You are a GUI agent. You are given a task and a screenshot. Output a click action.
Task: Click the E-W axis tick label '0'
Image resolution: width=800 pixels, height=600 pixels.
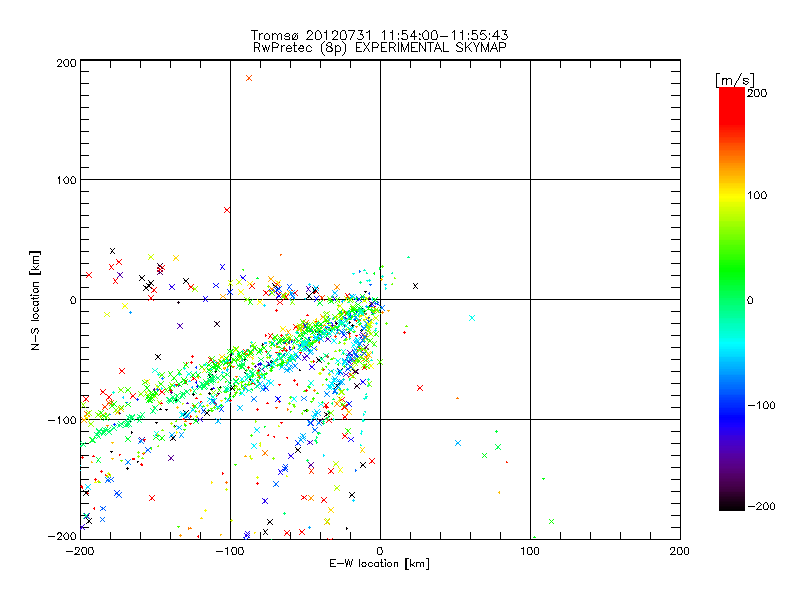click(380, 551)
